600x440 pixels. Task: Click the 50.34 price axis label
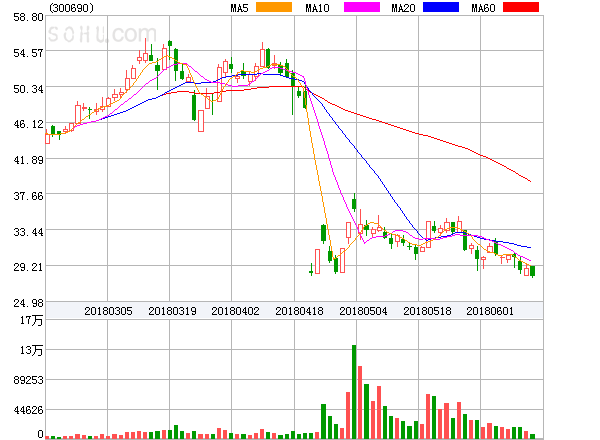click(x=28, y=89)
